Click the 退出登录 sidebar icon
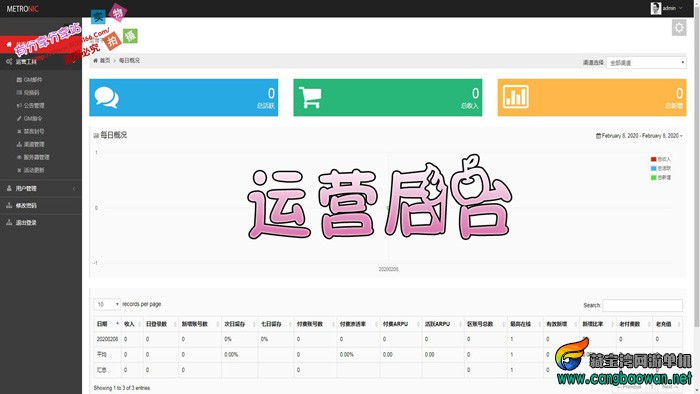Screen dimensions: 700x394 [9, 223]
